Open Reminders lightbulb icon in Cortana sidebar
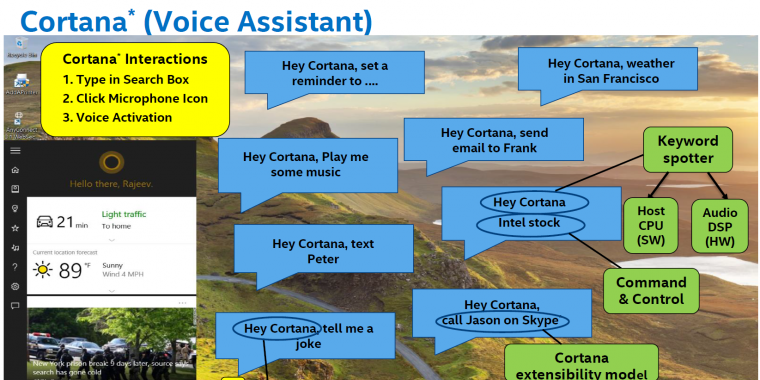This screenshot has width=760, height=380. [16, 208]
